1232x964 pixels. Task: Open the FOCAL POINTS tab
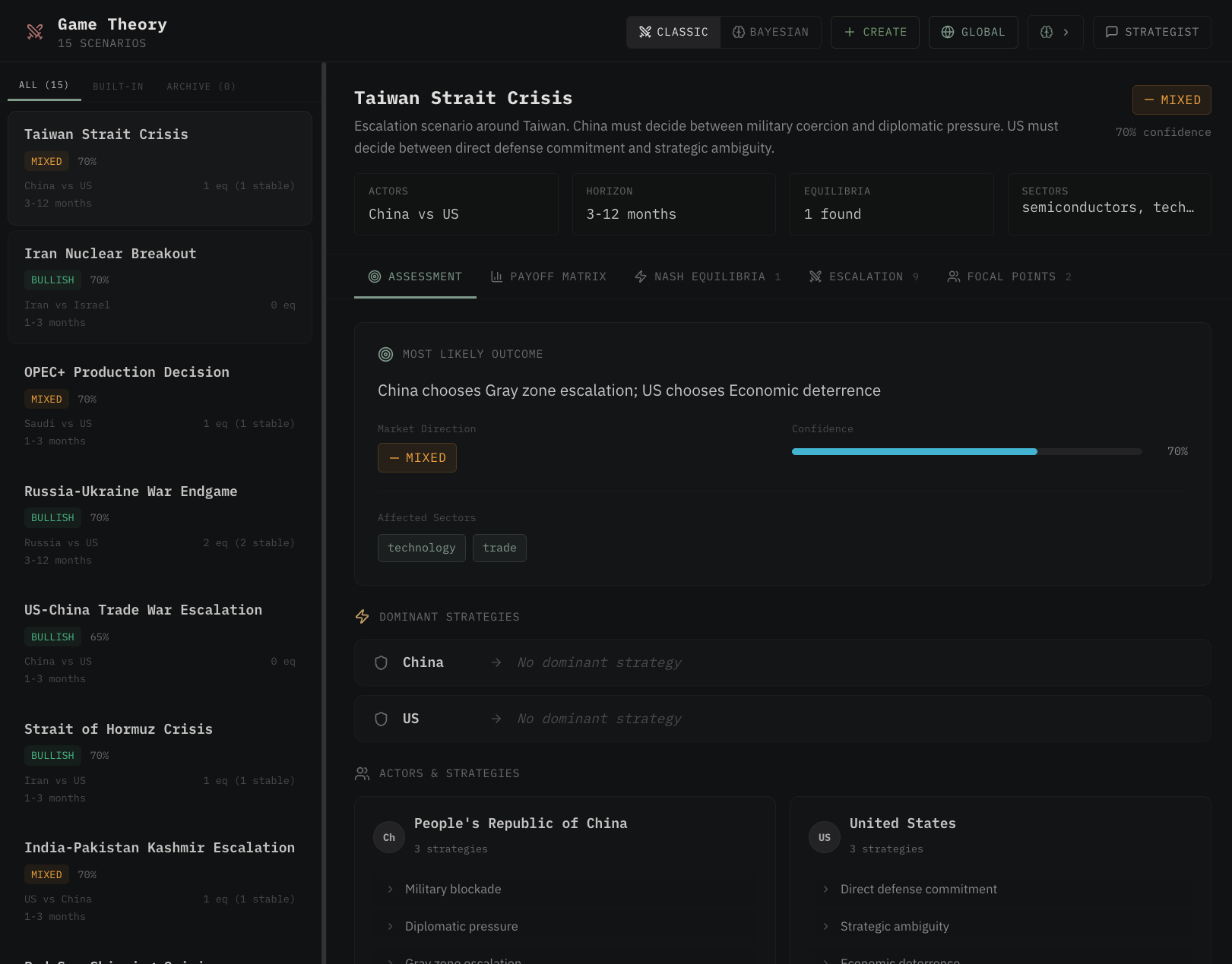point(1009,277)
